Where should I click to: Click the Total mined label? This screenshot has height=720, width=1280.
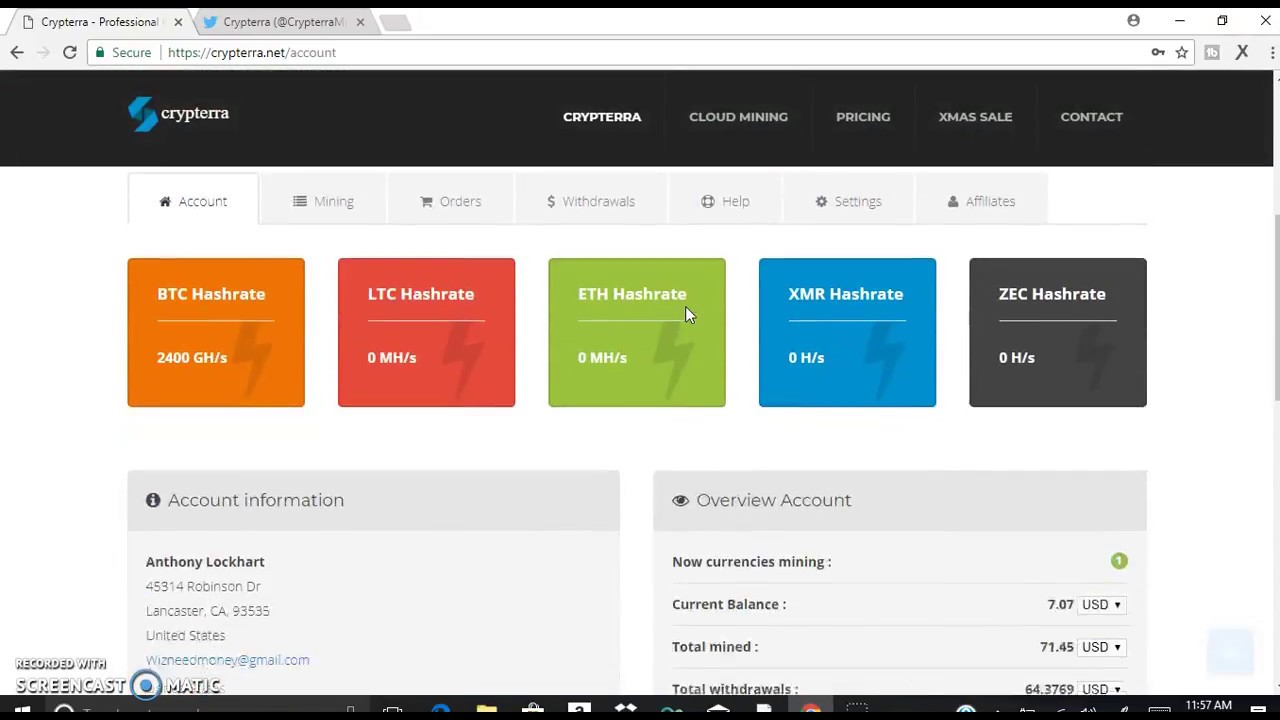715,647
